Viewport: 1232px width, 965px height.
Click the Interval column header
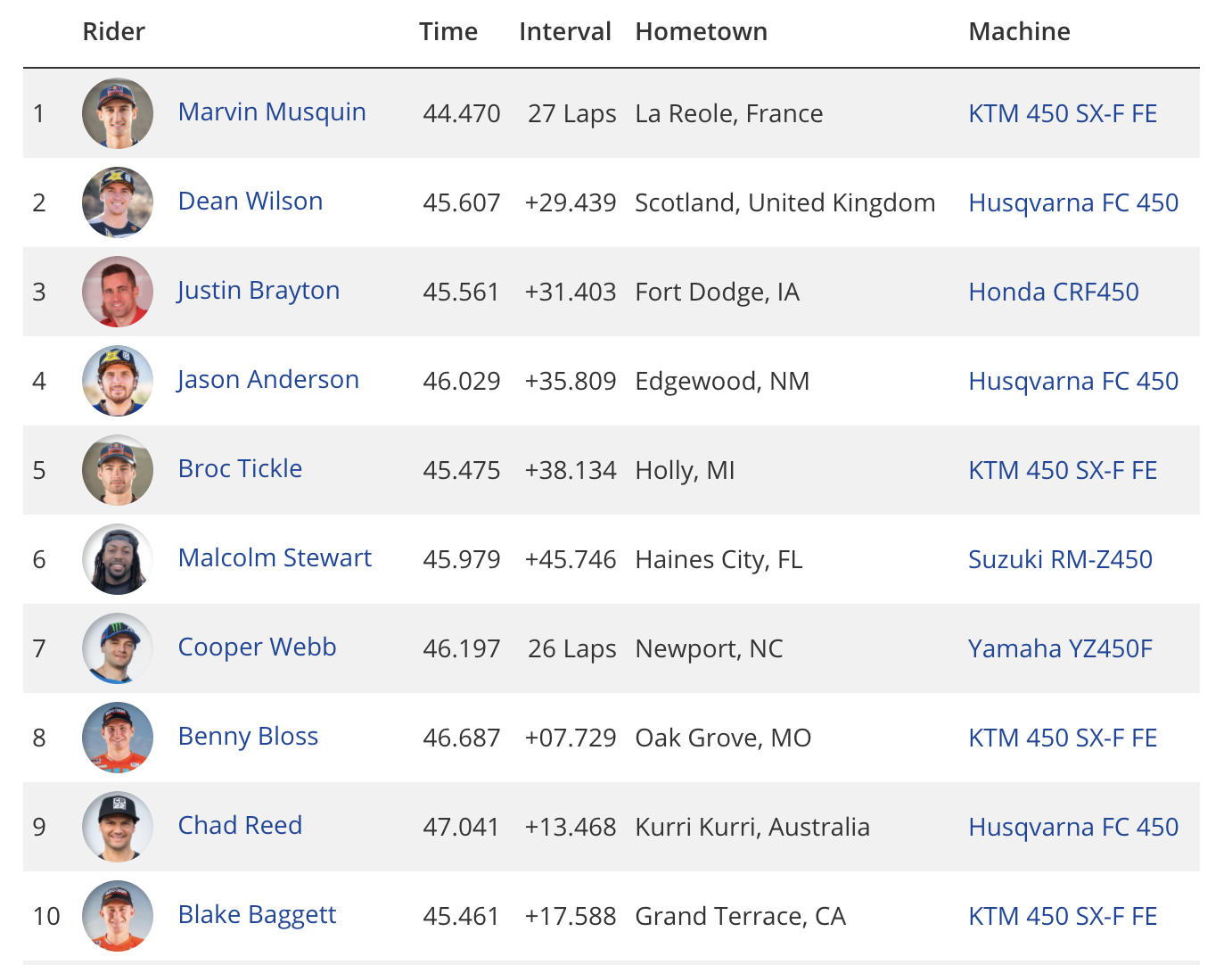[x=565, y=32]
